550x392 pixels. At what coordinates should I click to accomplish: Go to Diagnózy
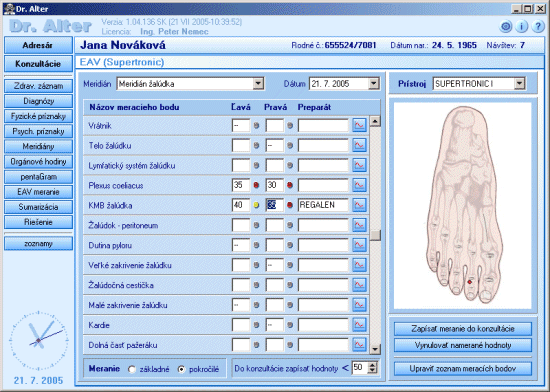point(38,101)
